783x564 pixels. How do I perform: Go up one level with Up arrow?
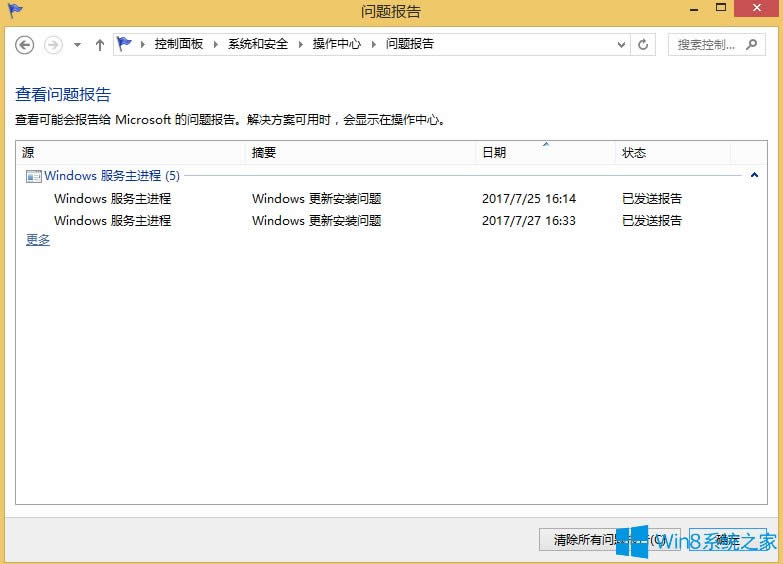coord(99,45)
